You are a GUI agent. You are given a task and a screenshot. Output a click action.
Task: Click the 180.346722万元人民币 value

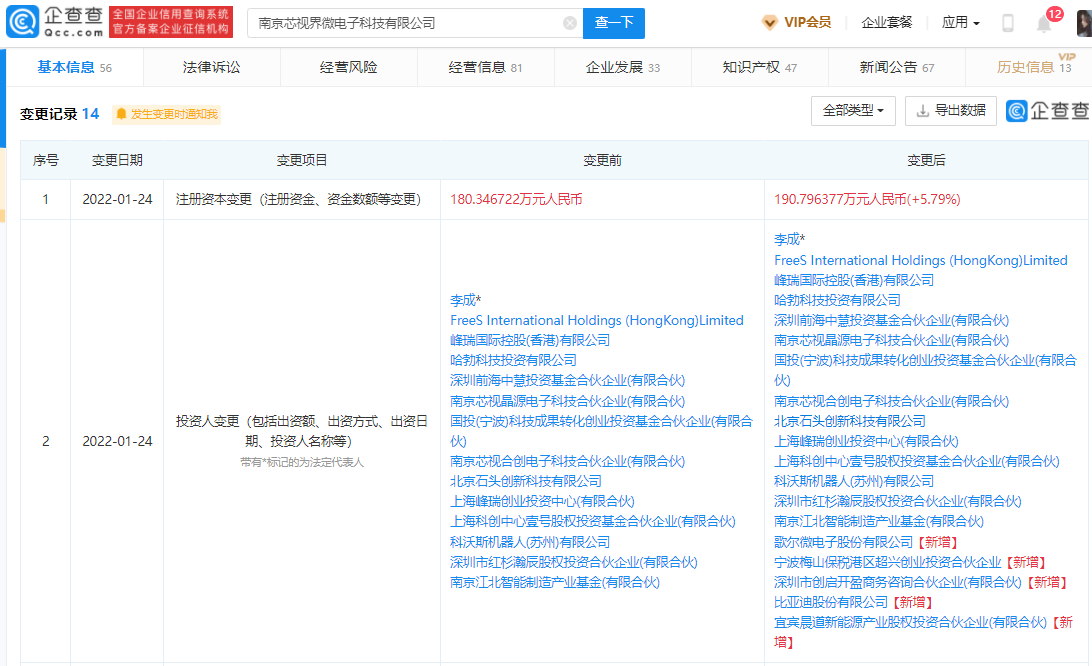[x=516, y=199]
